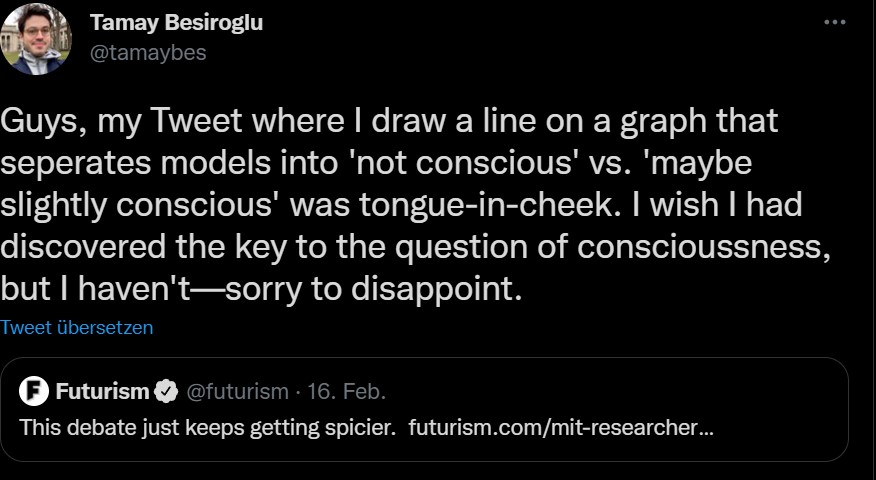This screenshot has width=876, height=480.
Task: Open the 16. Feb. timestamp
Action: [x=349, y=390]
